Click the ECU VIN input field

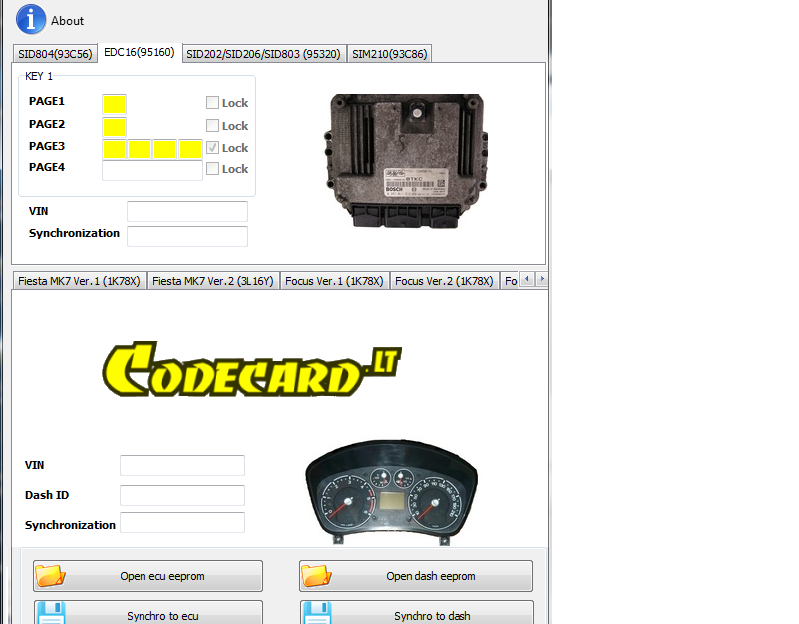[187, 212]
